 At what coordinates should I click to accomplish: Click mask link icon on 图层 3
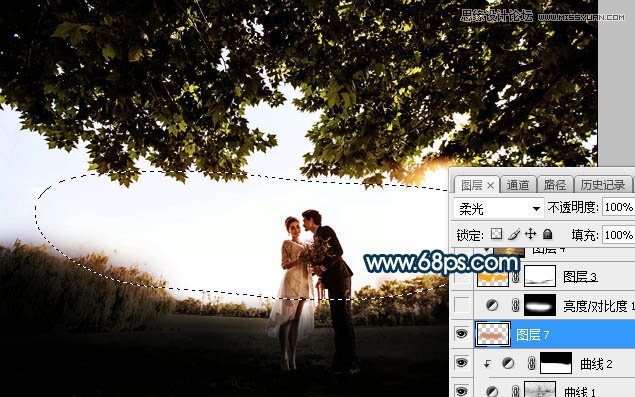click(516, 277)
